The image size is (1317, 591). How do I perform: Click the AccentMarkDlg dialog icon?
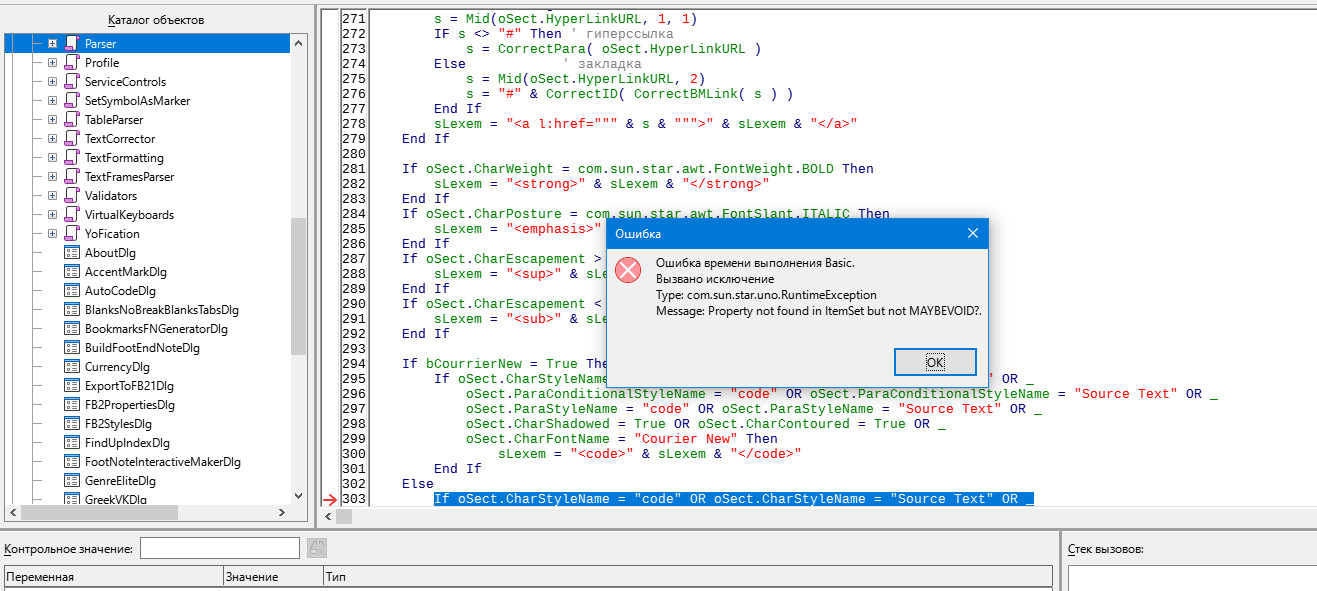[x=71, y=272]
